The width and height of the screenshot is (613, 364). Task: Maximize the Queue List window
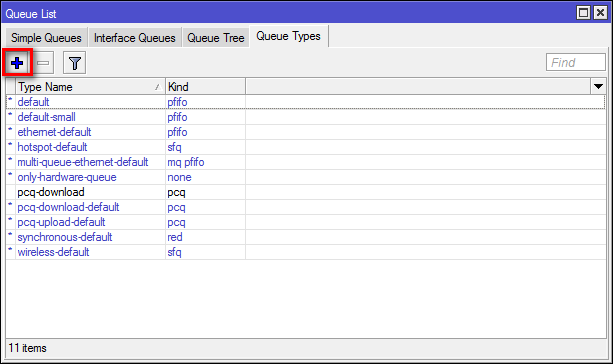(x=583, y=13)
